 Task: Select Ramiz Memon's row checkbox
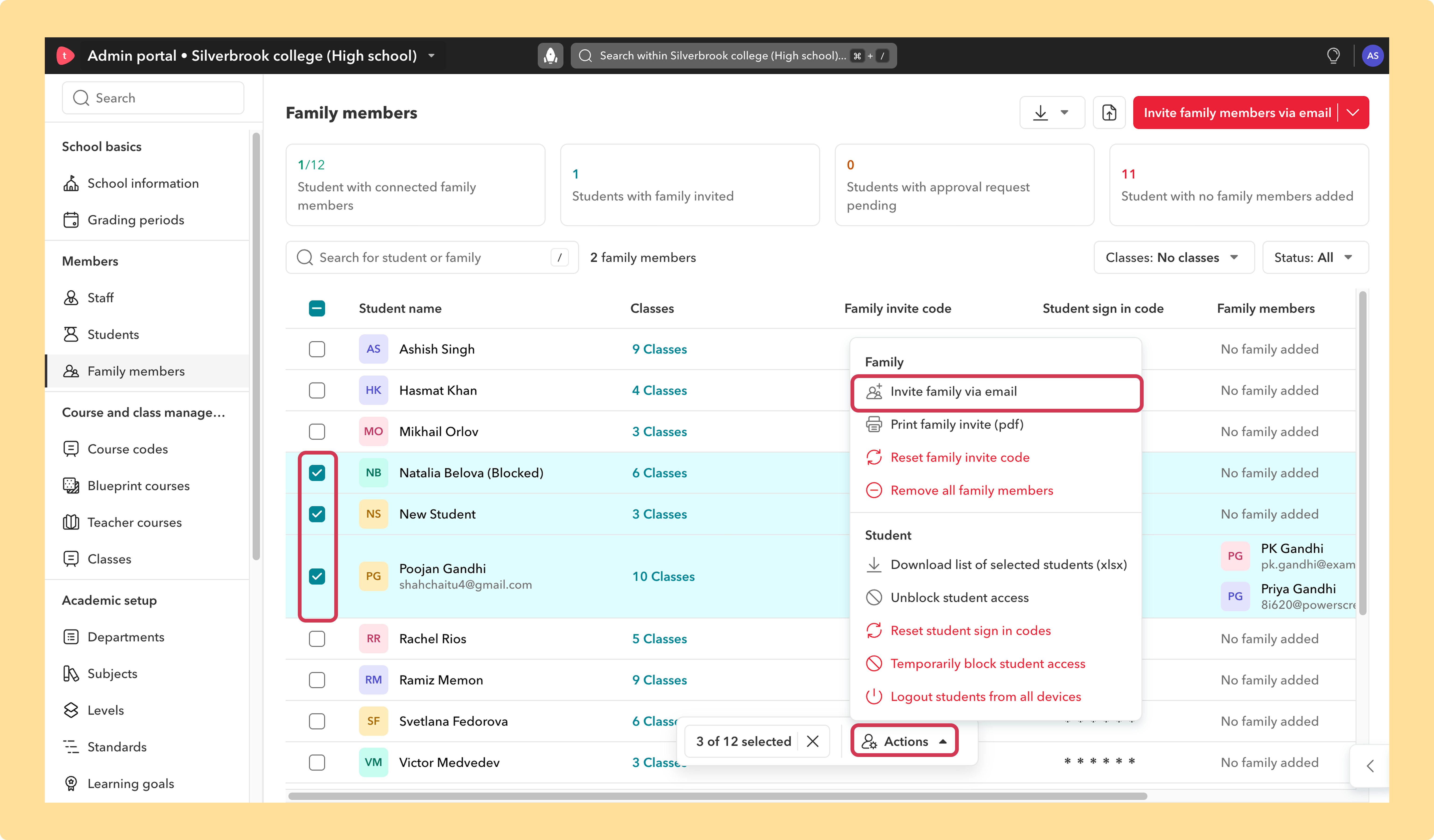point(317,680)
